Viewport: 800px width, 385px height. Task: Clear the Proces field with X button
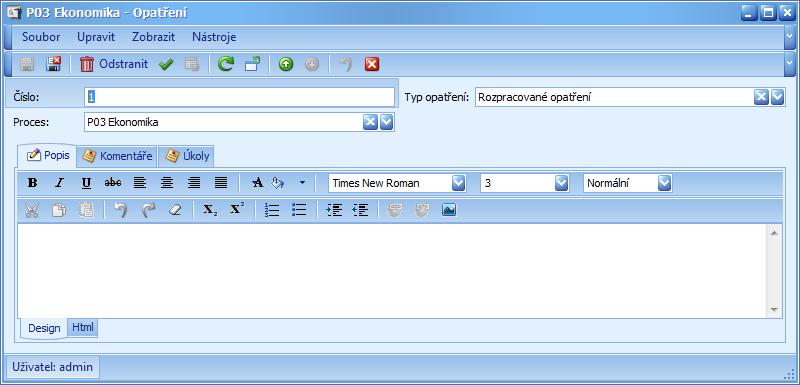pyautogui.click(x=370, y=122)
